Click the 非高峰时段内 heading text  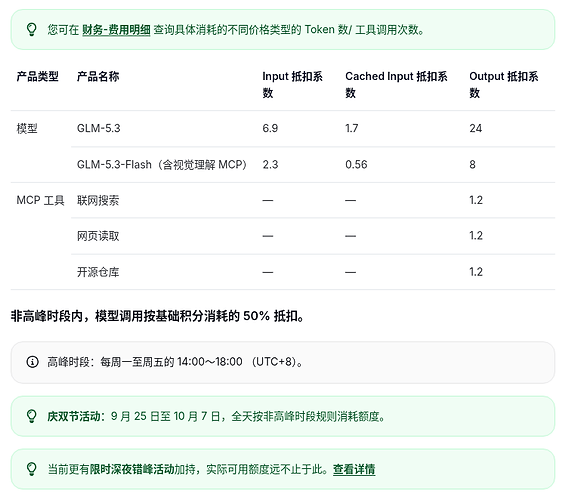(158, 316)
